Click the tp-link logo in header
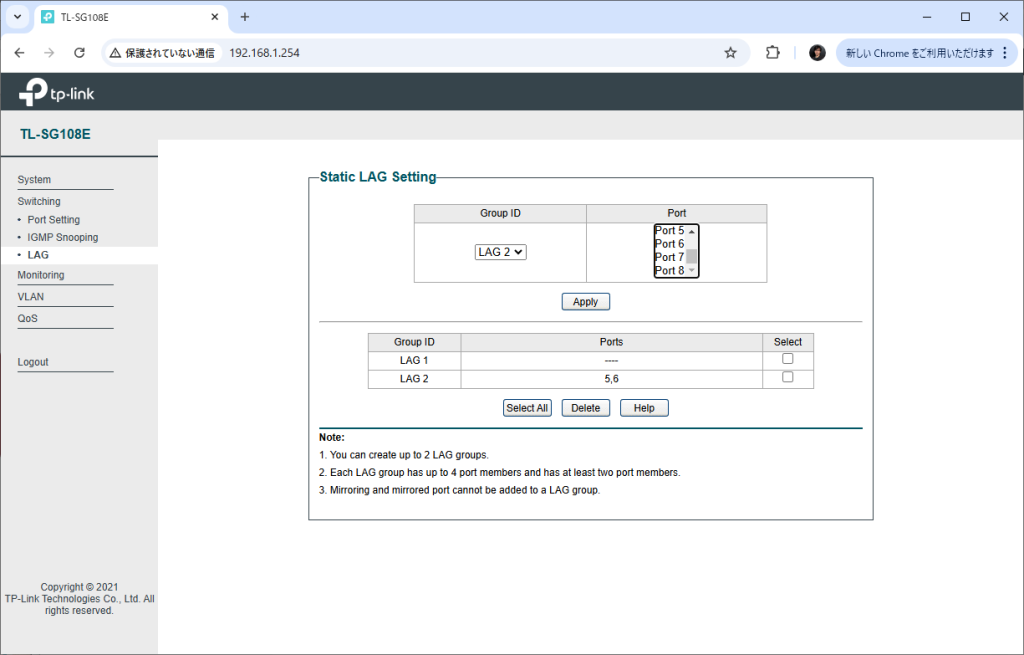This screenshot has height=655, width=1024. pos(57,93)
